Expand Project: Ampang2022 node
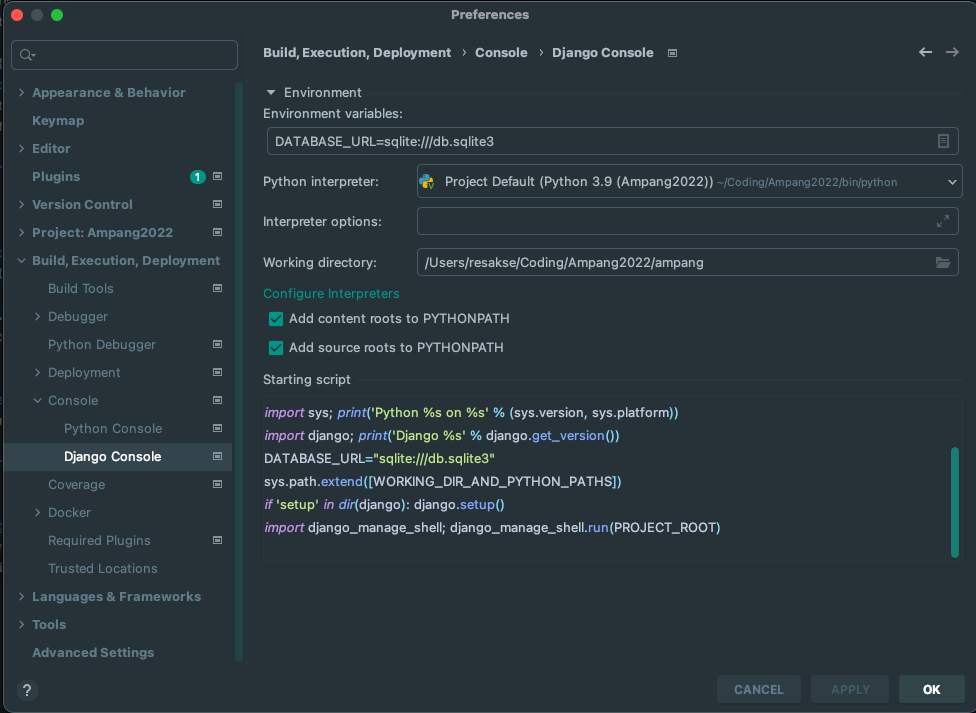The image size is (976, 713). click(x=22, y=233)
